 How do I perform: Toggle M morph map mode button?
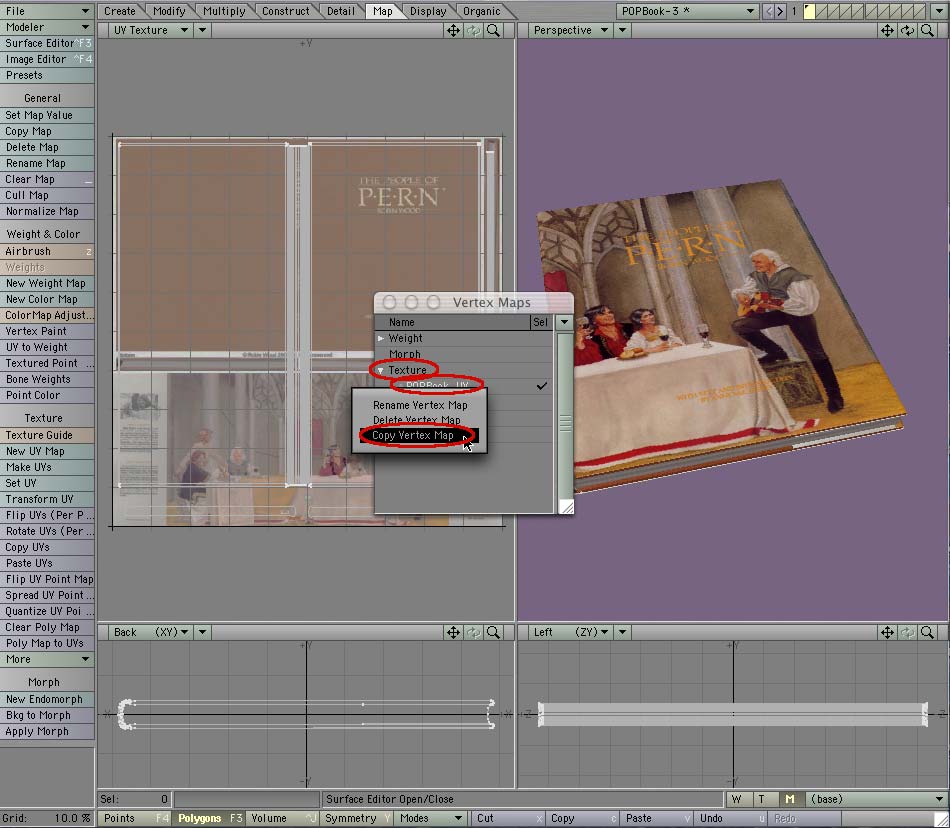789,799
